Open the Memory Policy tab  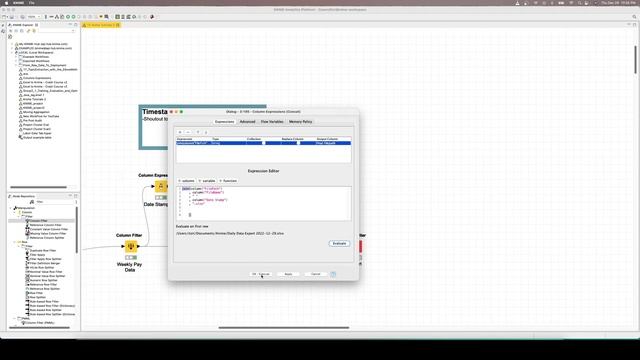coord(300,122)
